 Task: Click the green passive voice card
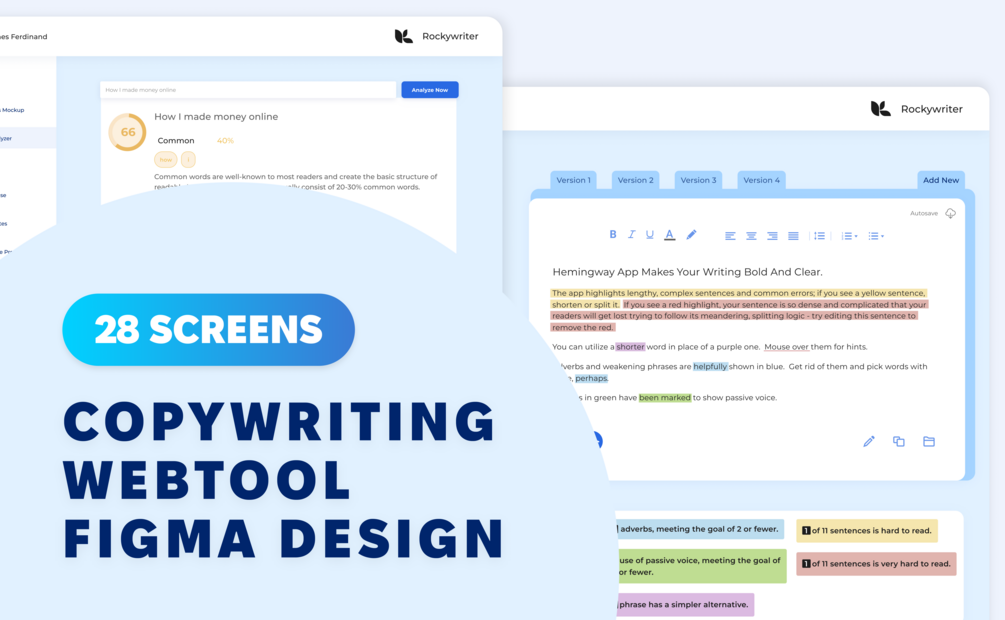point(701,566)
